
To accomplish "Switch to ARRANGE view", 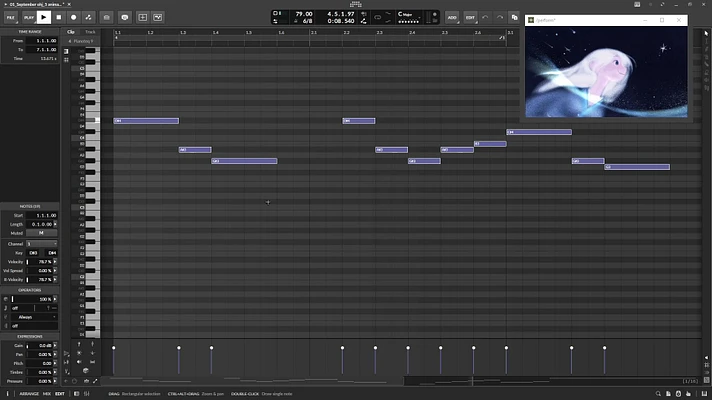I will click(29, 394).
